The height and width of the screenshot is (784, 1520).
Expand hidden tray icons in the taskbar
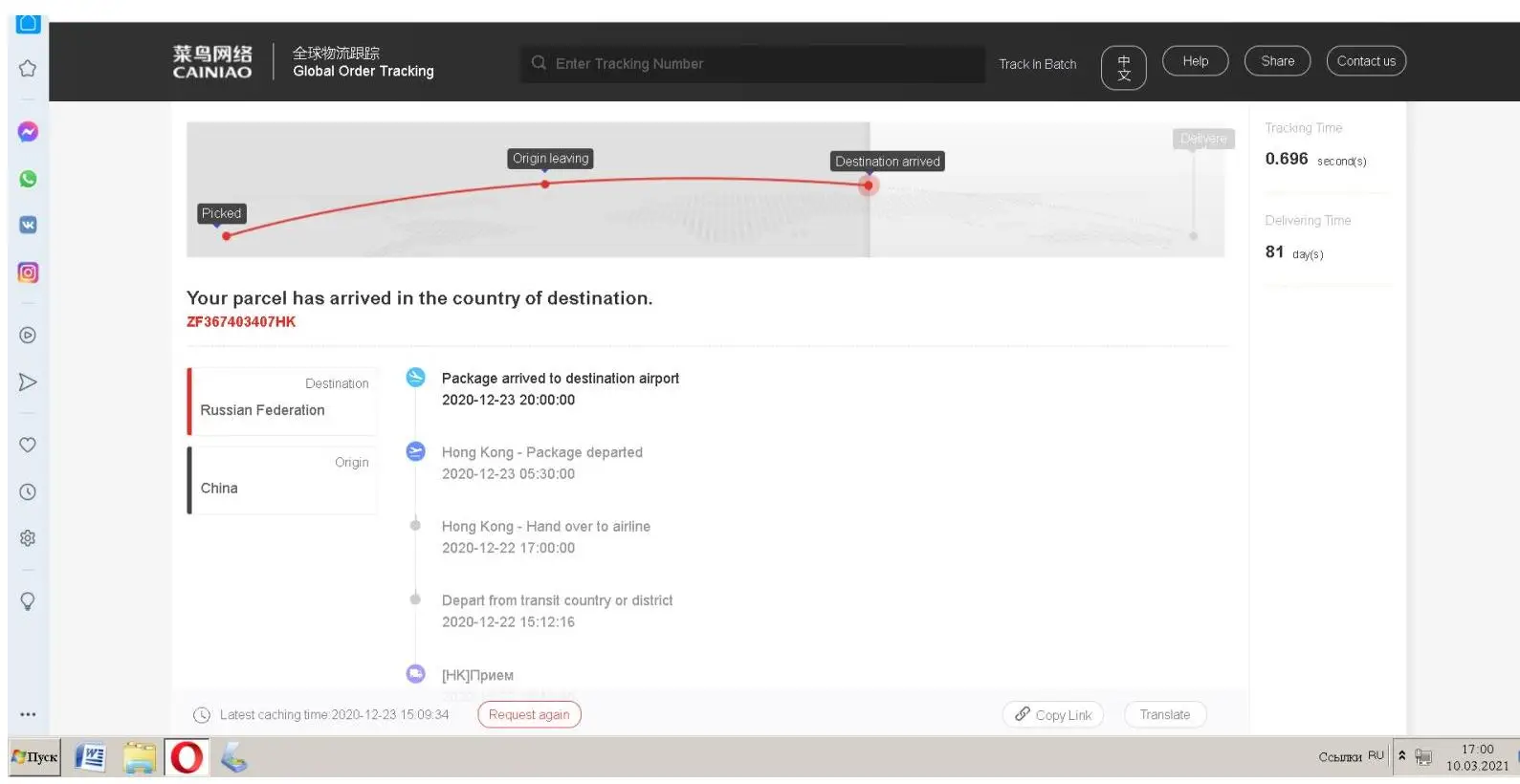click(1402, 755)
